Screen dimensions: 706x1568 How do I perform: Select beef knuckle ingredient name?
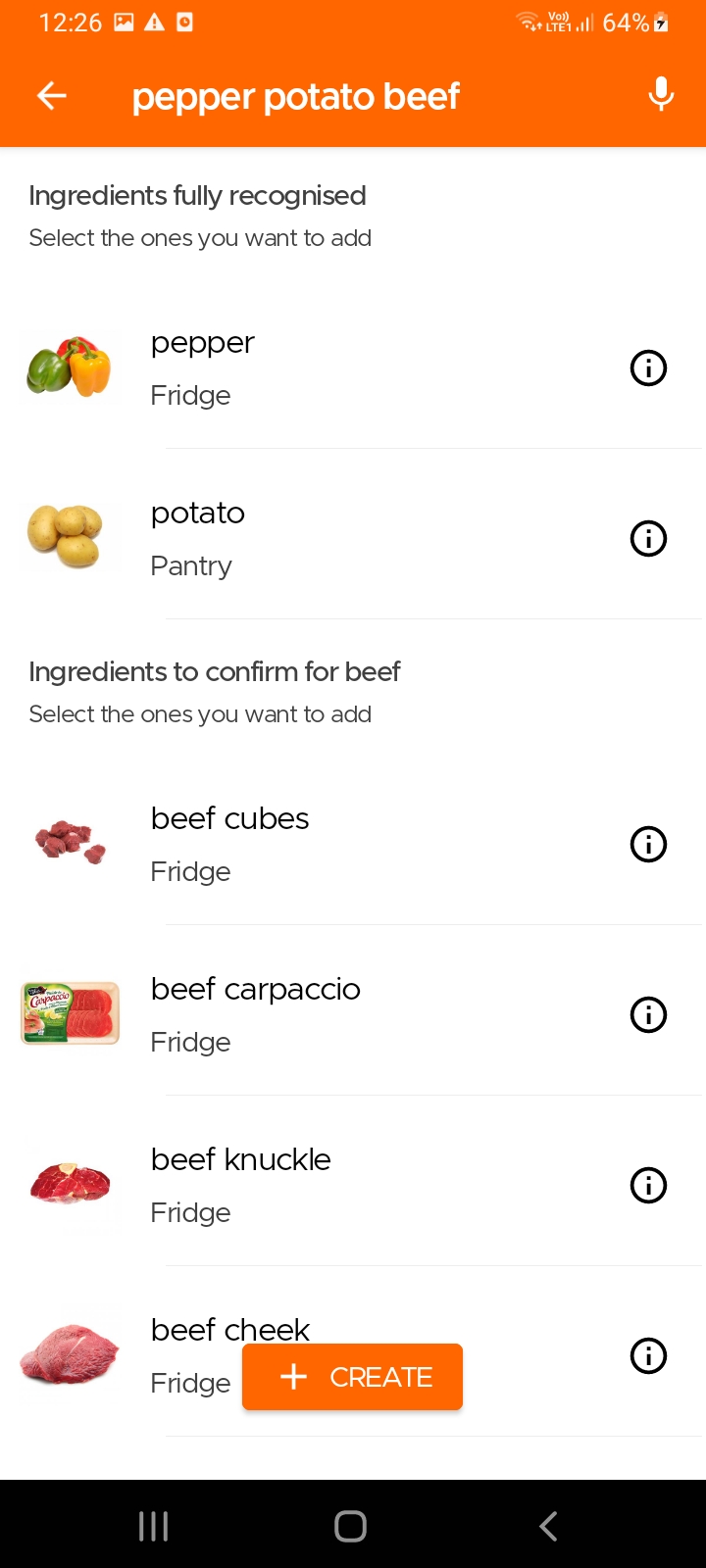click(x=241, y=1160)
